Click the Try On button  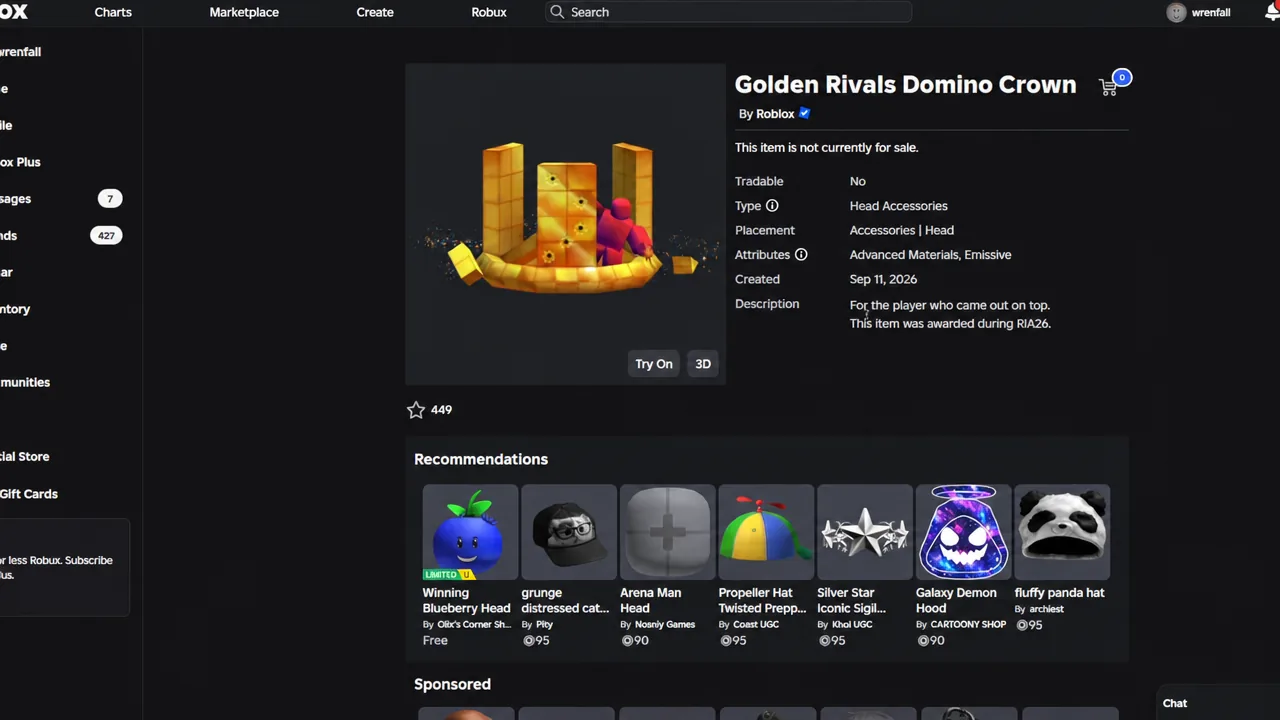654,364
